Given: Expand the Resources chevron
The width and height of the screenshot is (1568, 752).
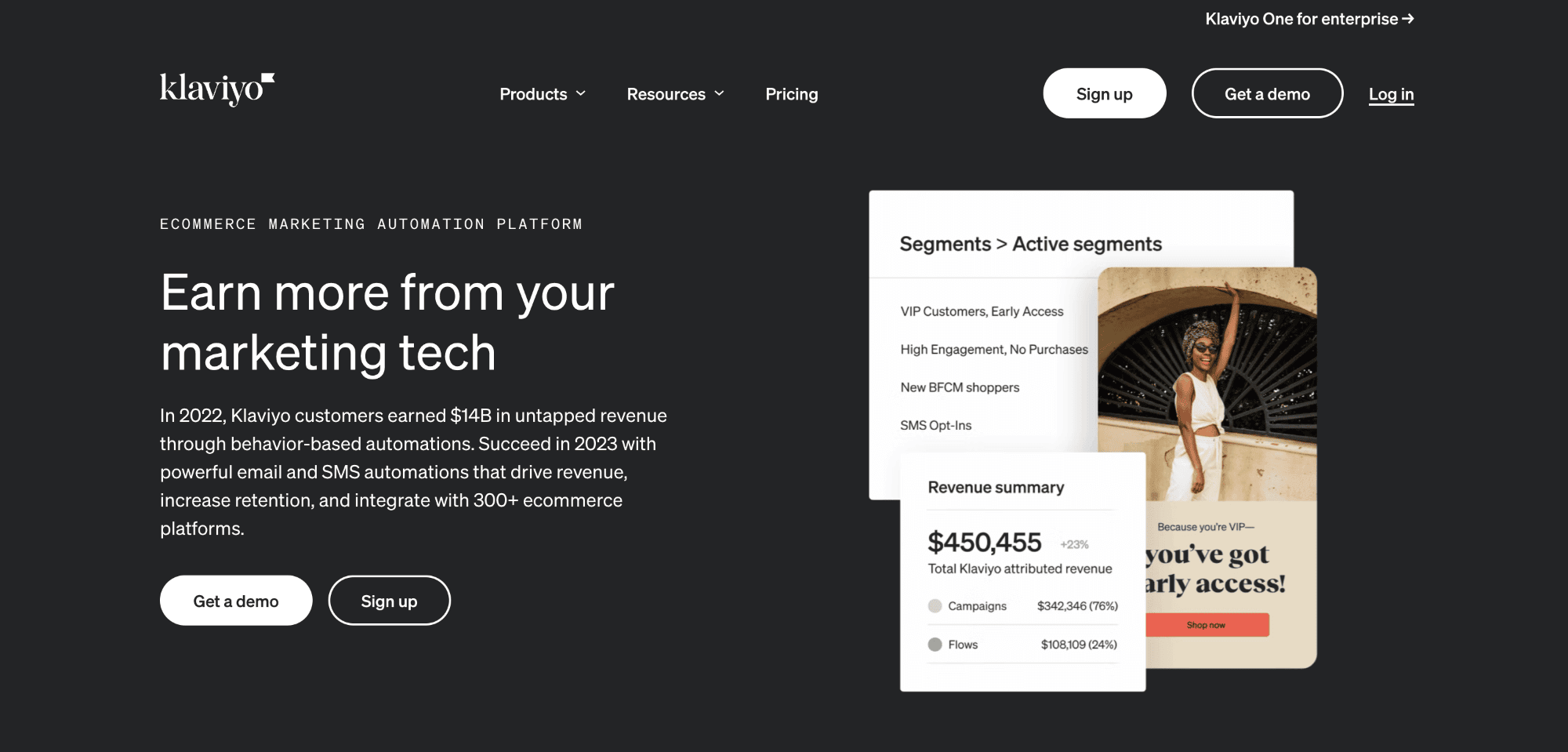Looking at the screenshot, I should (719, 94).
